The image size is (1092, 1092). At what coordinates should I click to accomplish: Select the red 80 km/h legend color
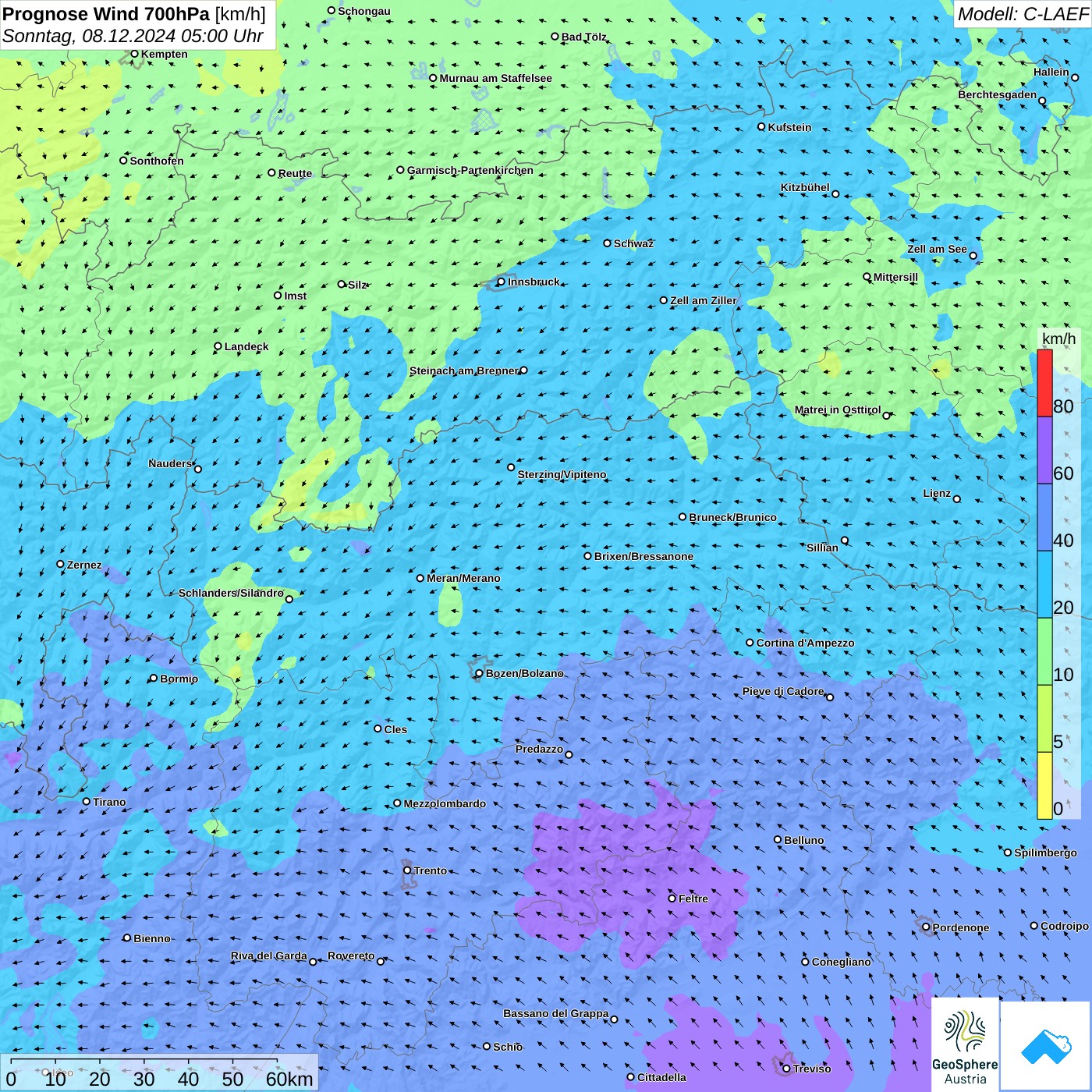click(1044, 383)
